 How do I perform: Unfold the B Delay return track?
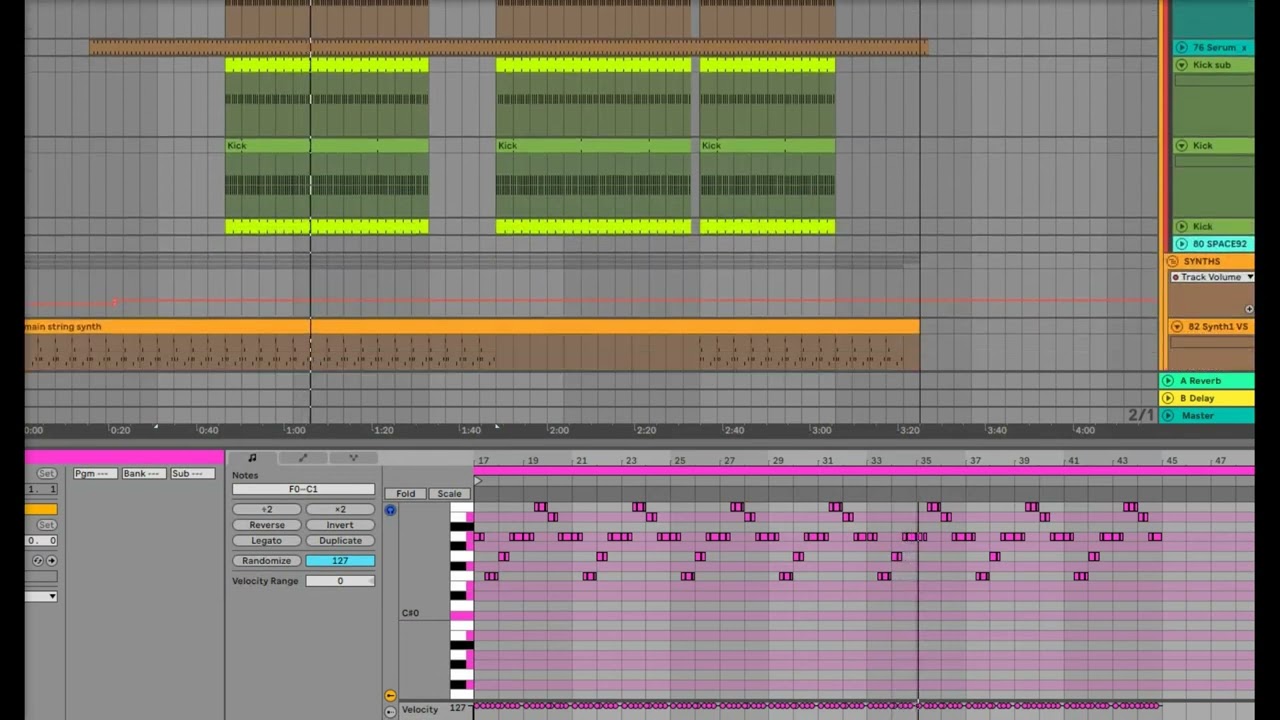[x=1167, y=398]
